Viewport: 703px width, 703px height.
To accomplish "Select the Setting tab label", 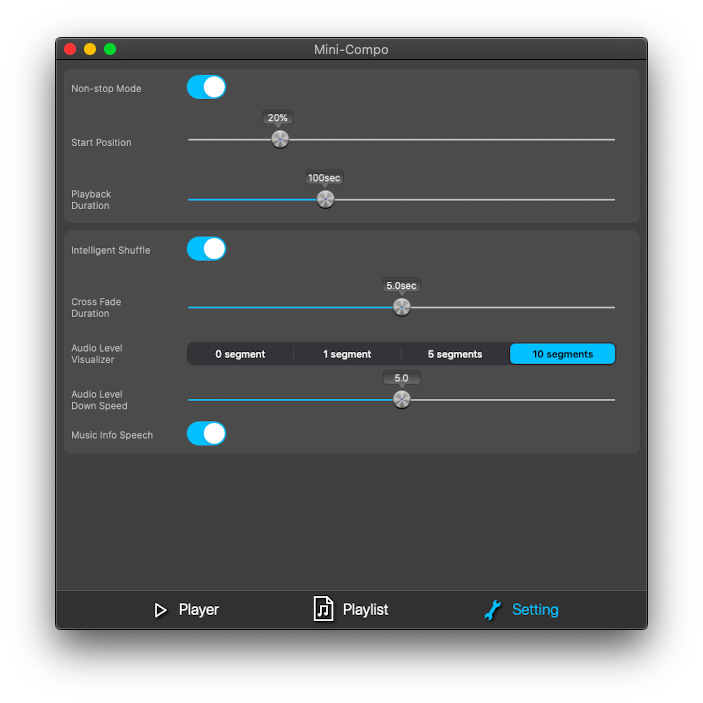I will tap(535, 610).
